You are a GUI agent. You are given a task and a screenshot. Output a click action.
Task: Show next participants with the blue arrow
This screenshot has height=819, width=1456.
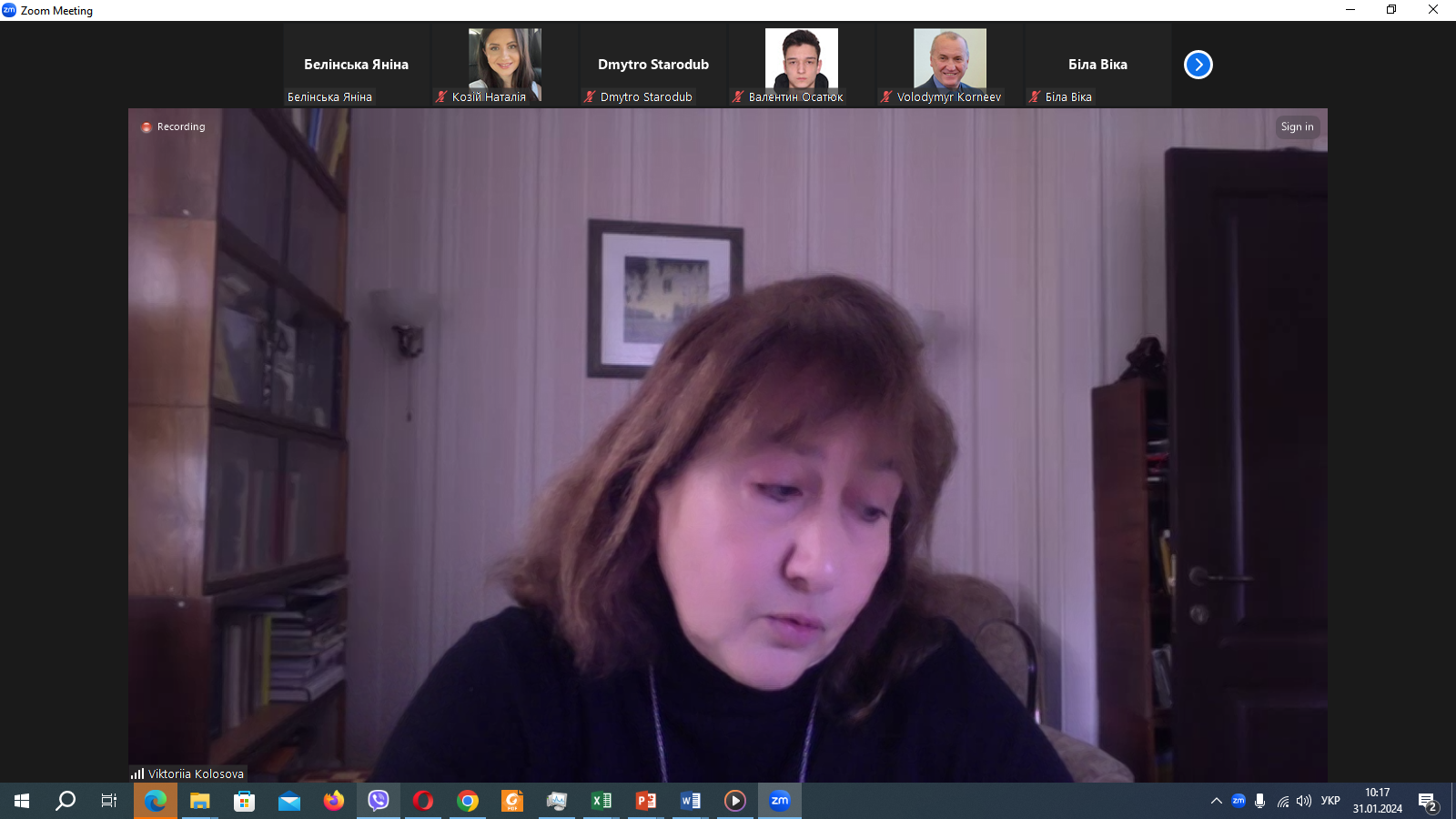1198,65
